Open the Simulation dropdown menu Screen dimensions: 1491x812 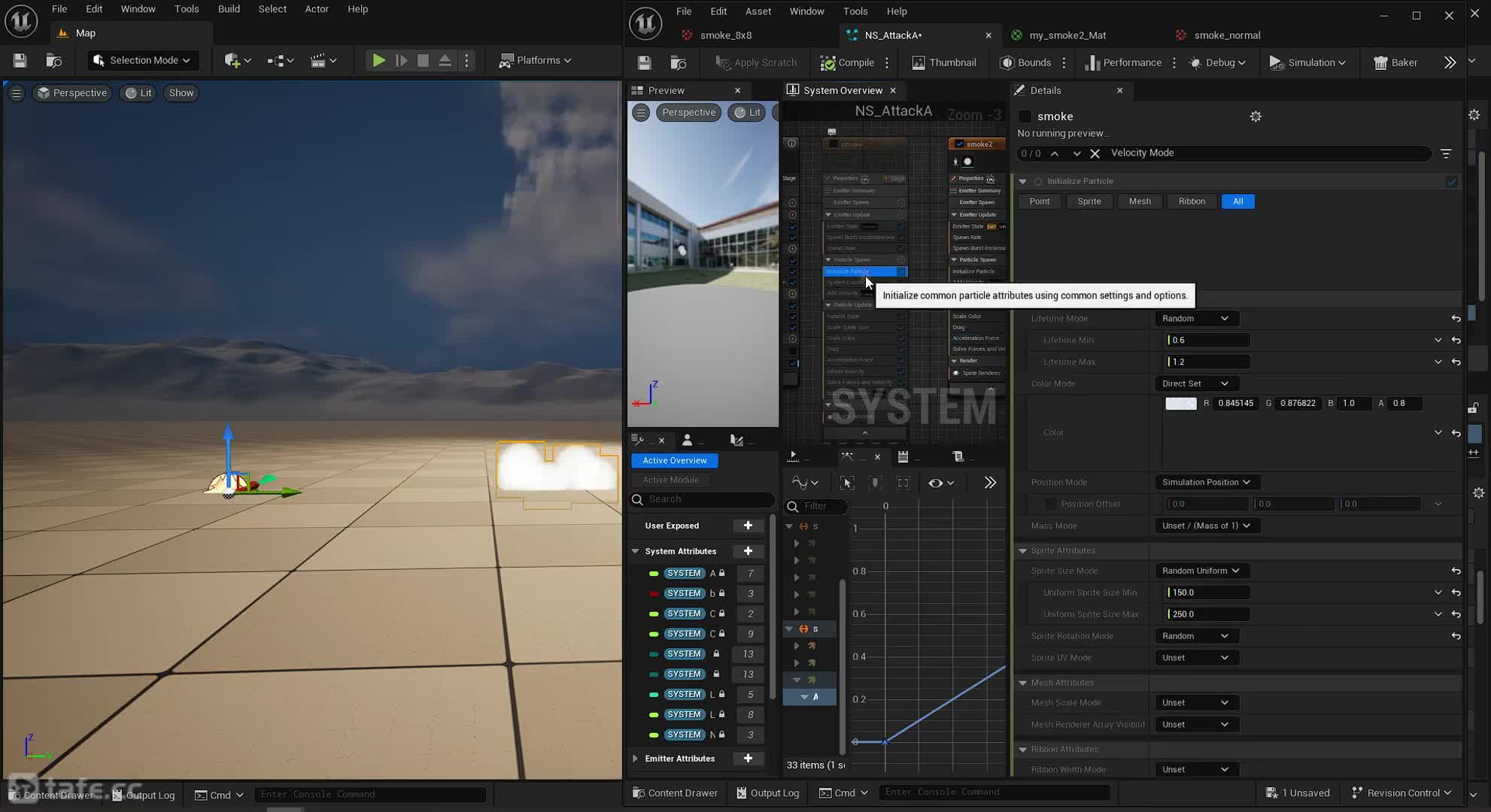coord(1307,62)
